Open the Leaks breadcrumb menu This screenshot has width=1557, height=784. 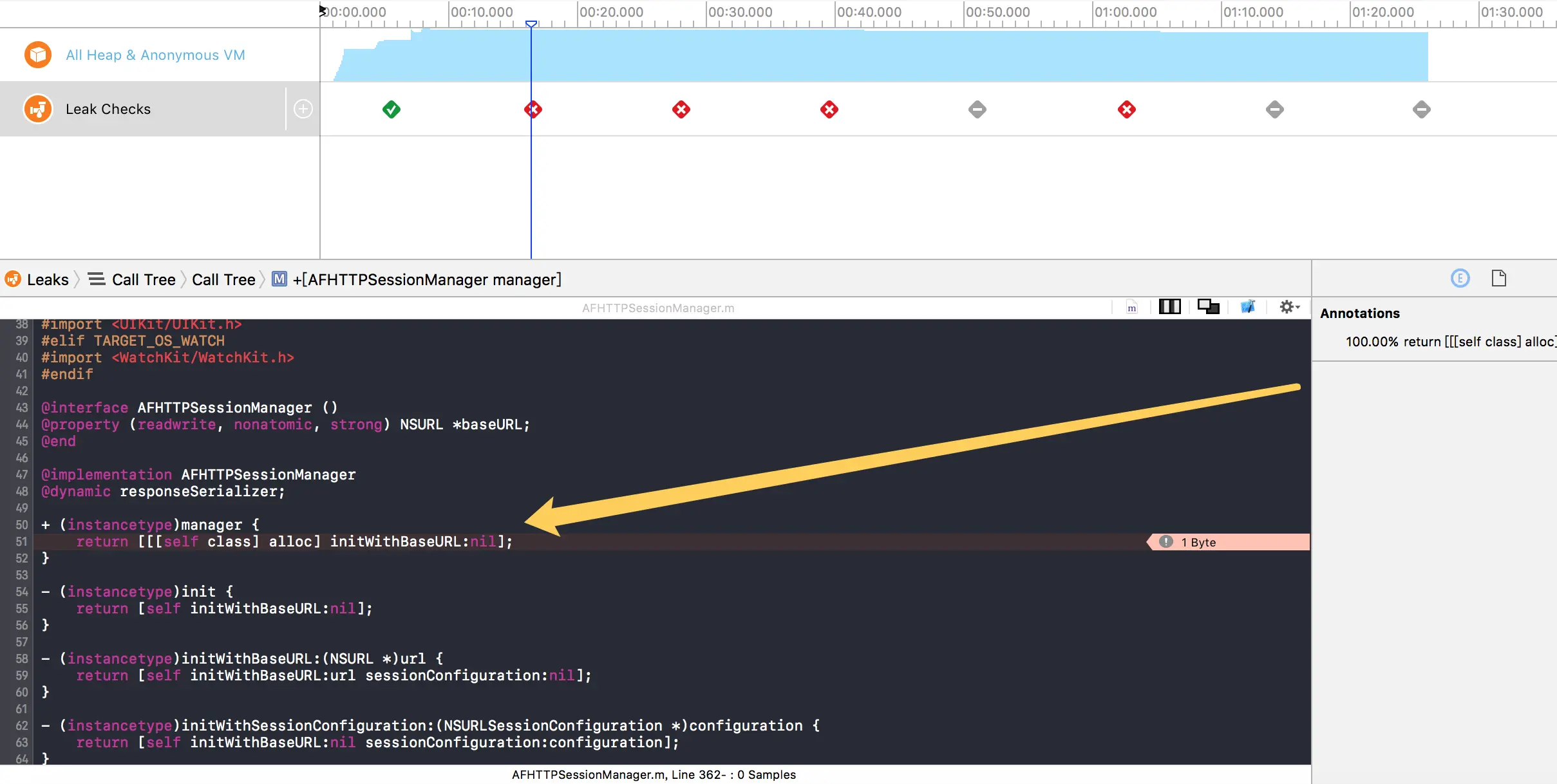click(47, 279)
